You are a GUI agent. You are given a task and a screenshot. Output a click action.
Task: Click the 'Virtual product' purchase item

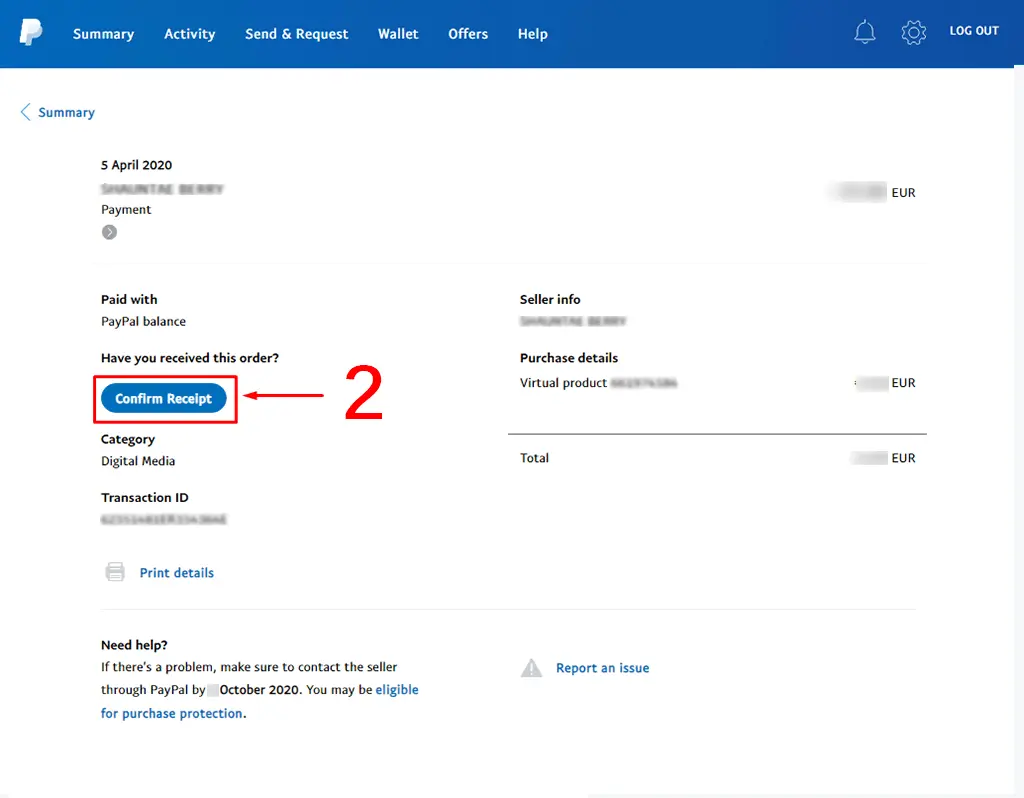pos(563,383)
